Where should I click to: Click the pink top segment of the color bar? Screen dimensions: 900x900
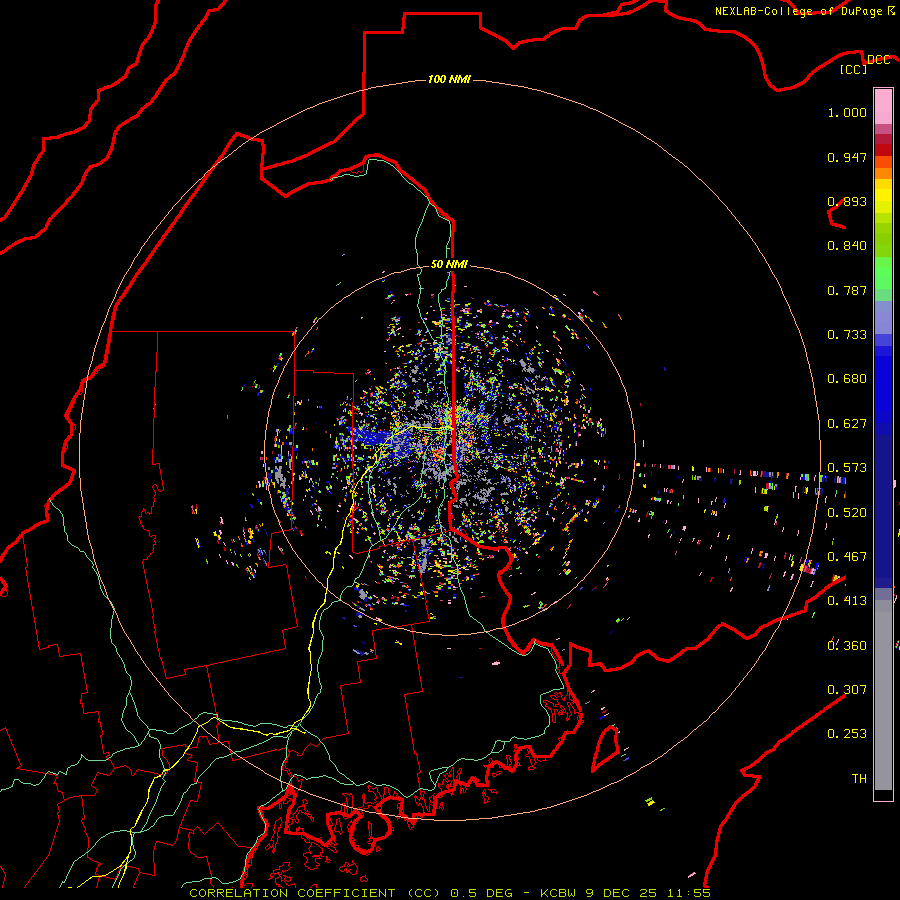pyautogui.click(x=883, y=106)
